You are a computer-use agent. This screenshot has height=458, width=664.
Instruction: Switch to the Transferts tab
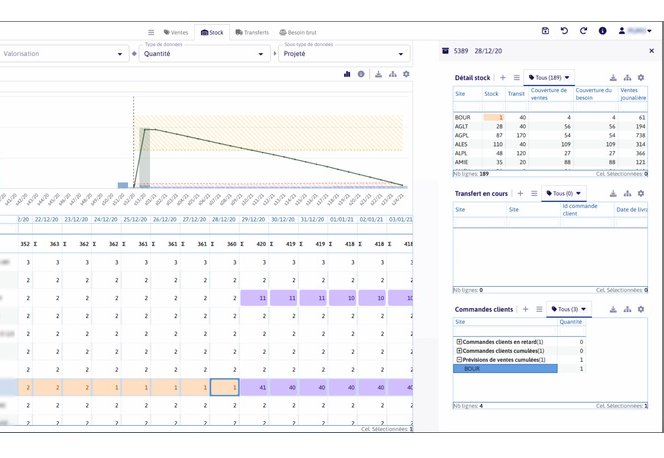pyautogui.click(x=252, y=32)
